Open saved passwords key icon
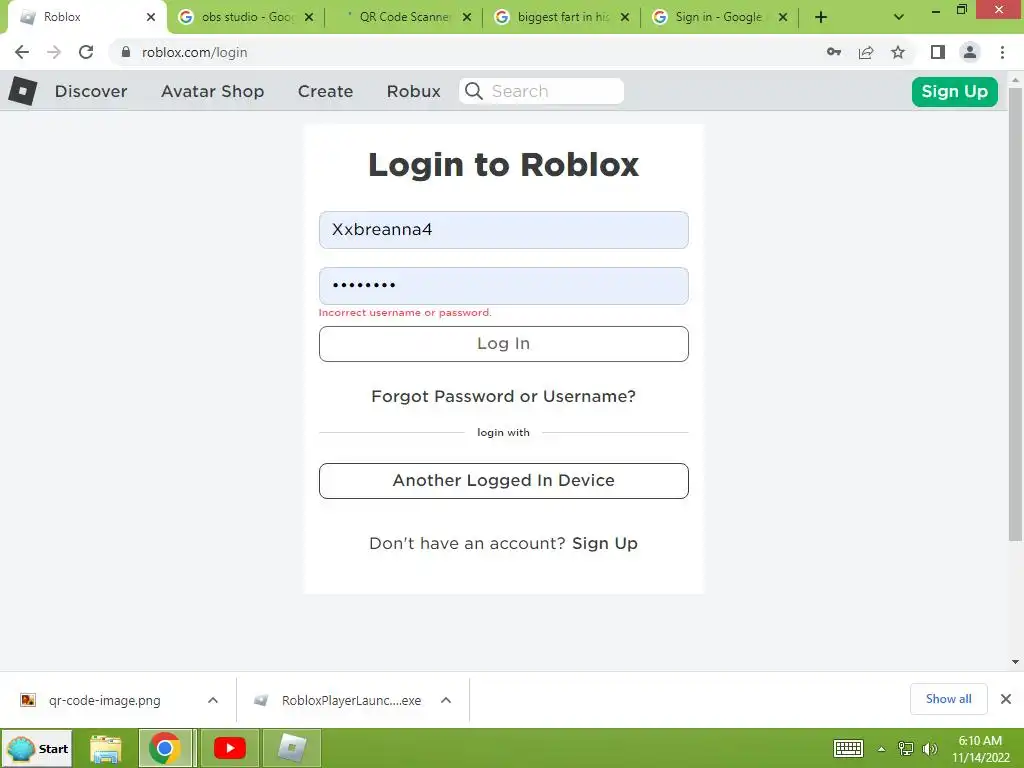The height and width of the screenshot is (768, 1024). click(834, 52)
